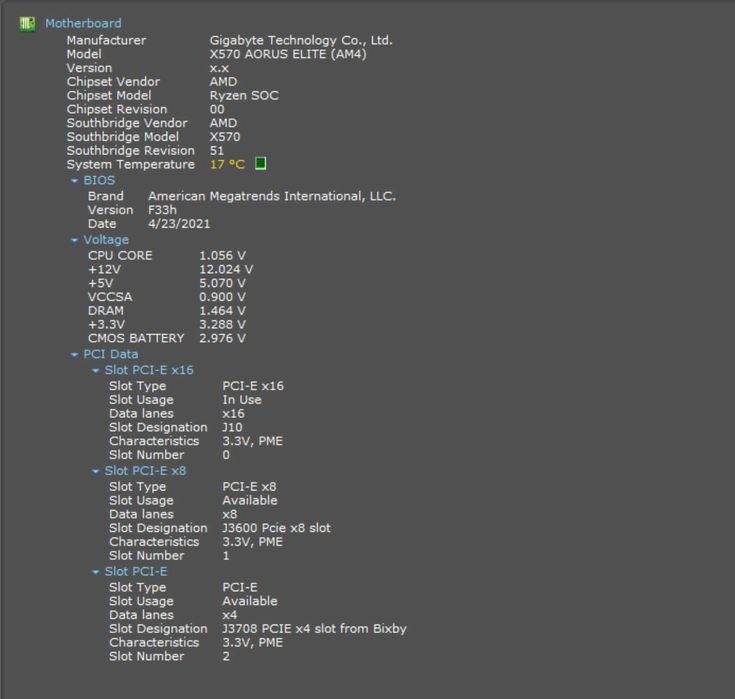This screenshot has width=735, height=699.
Task: Click the J3600 Pcie x8 slot text
Action: coord(277,528)
